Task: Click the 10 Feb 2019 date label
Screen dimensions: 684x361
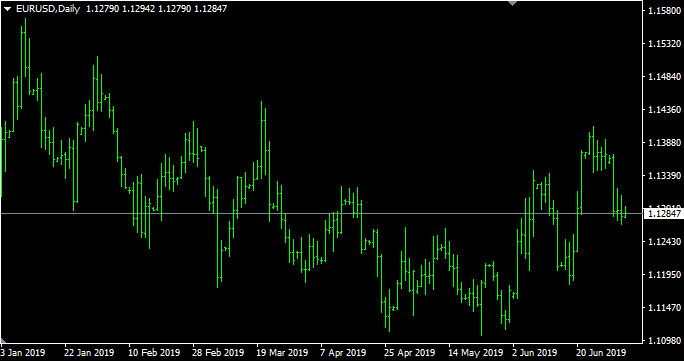Action: click(154, 352)
